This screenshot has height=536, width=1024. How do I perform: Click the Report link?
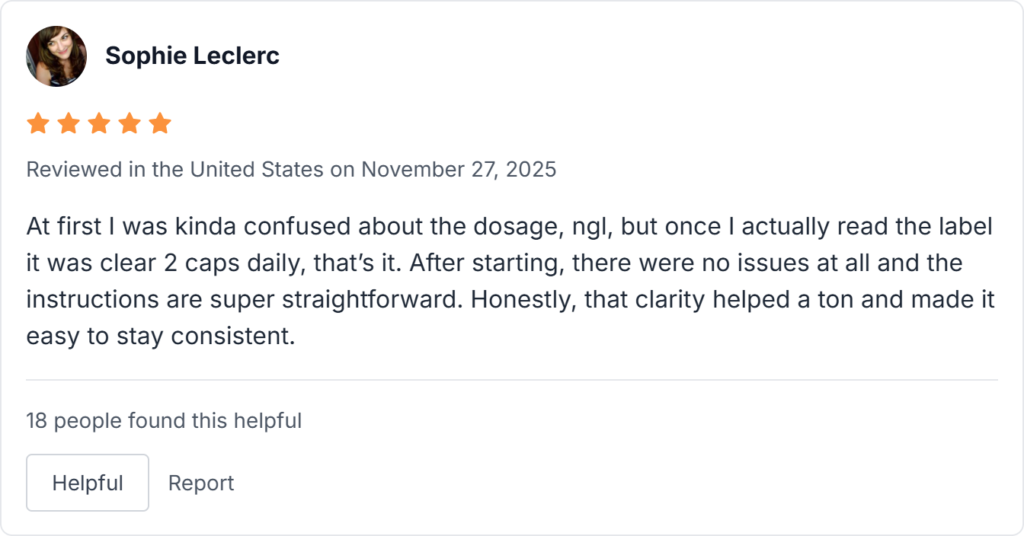tap(201, 483)
